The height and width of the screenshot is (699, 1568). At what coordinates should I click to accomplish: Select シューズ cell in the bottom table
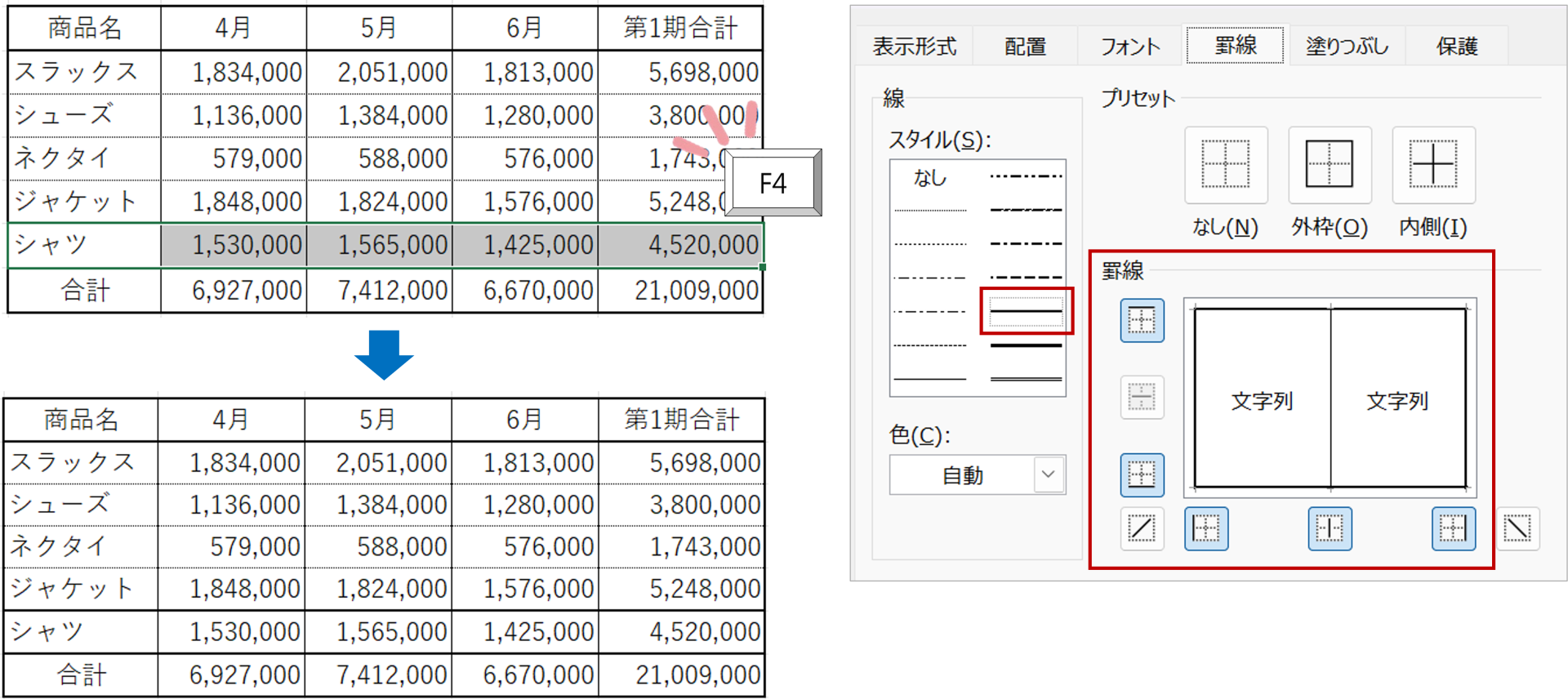[81, 505]
